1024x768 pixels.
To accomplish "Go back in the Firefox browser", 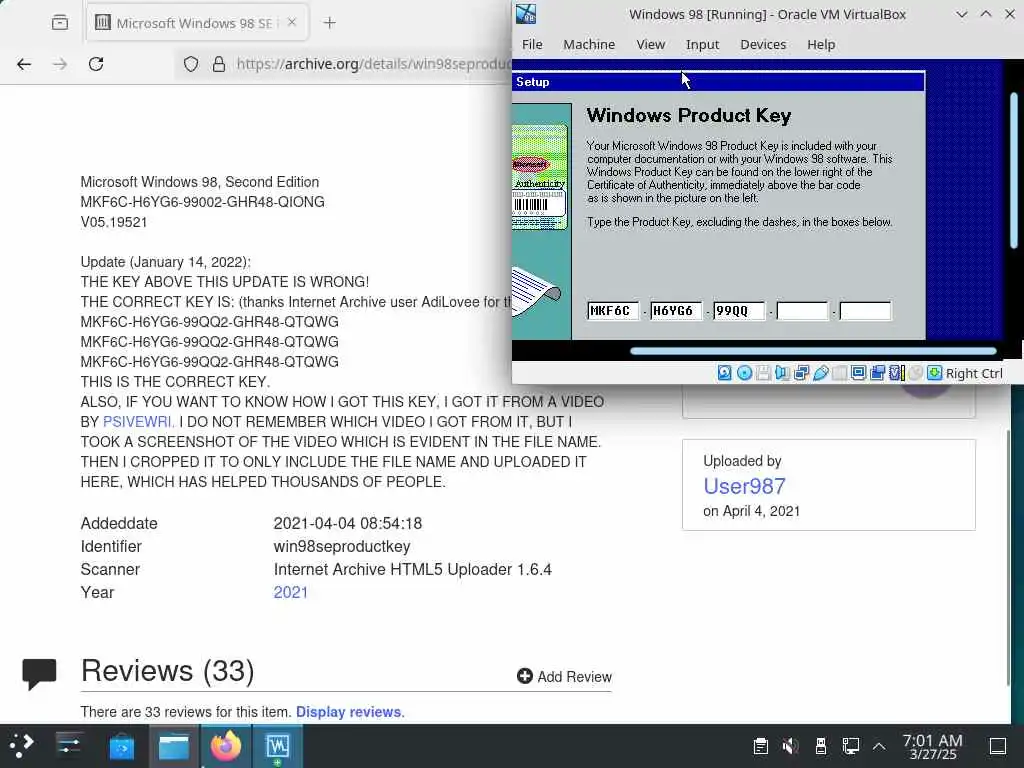I will [x=24, y=64].
